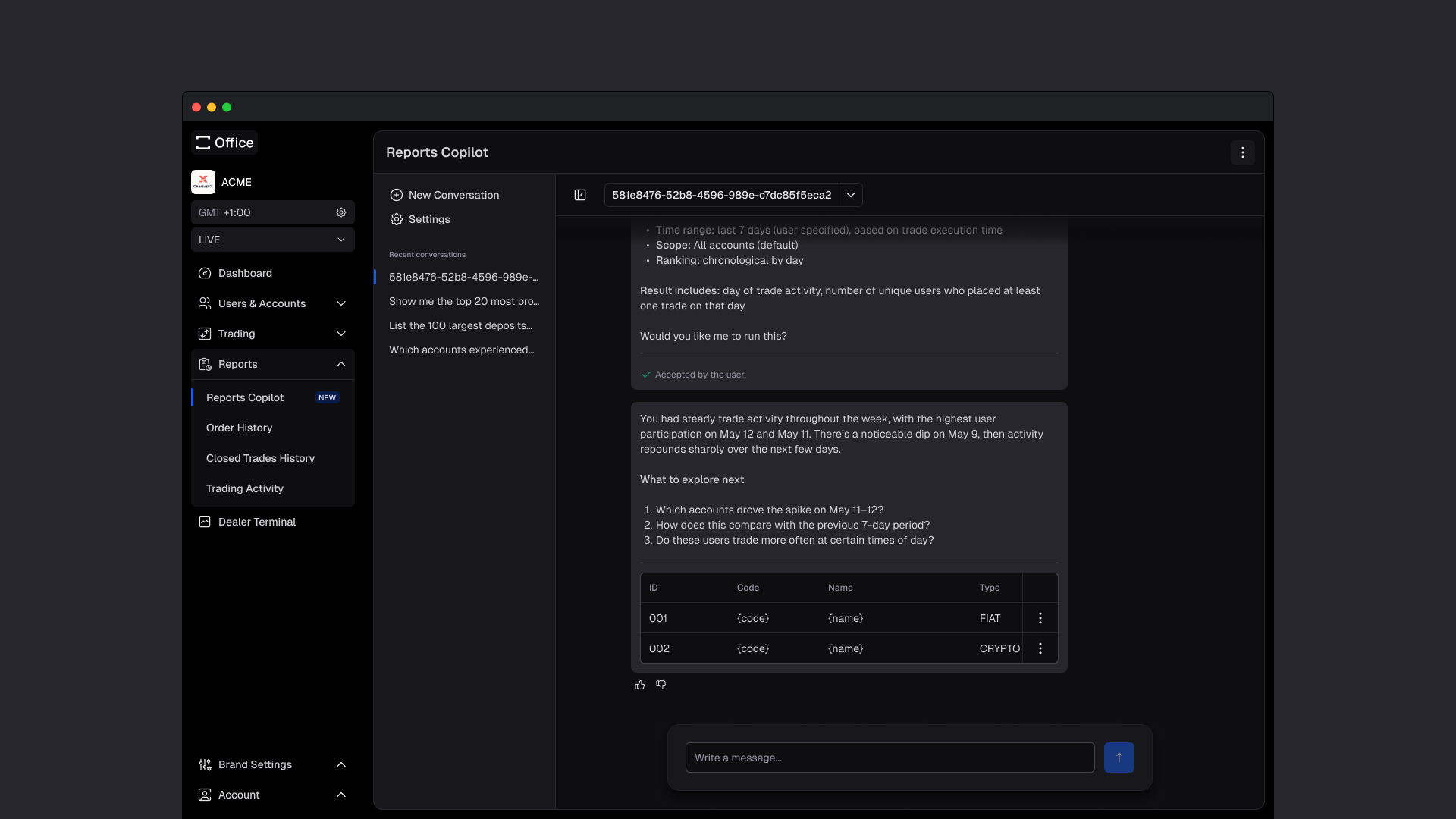1456x819 pixels.
Task: Click the Type column header
Action: click(990, 588)
